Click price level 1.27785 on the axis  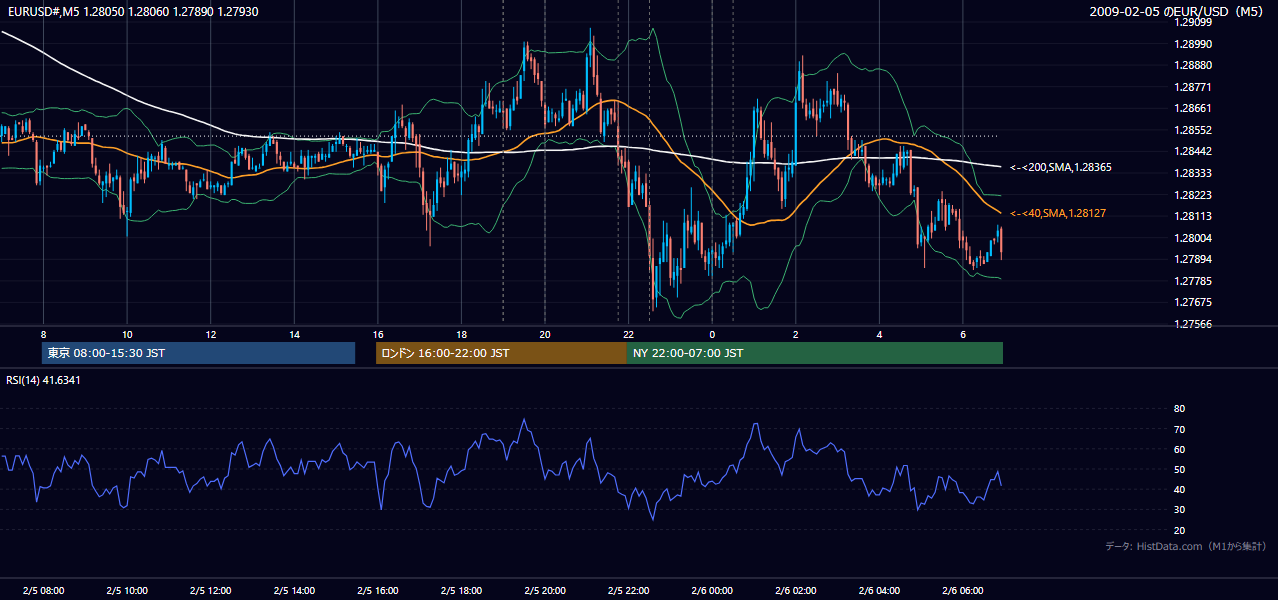1192,282
